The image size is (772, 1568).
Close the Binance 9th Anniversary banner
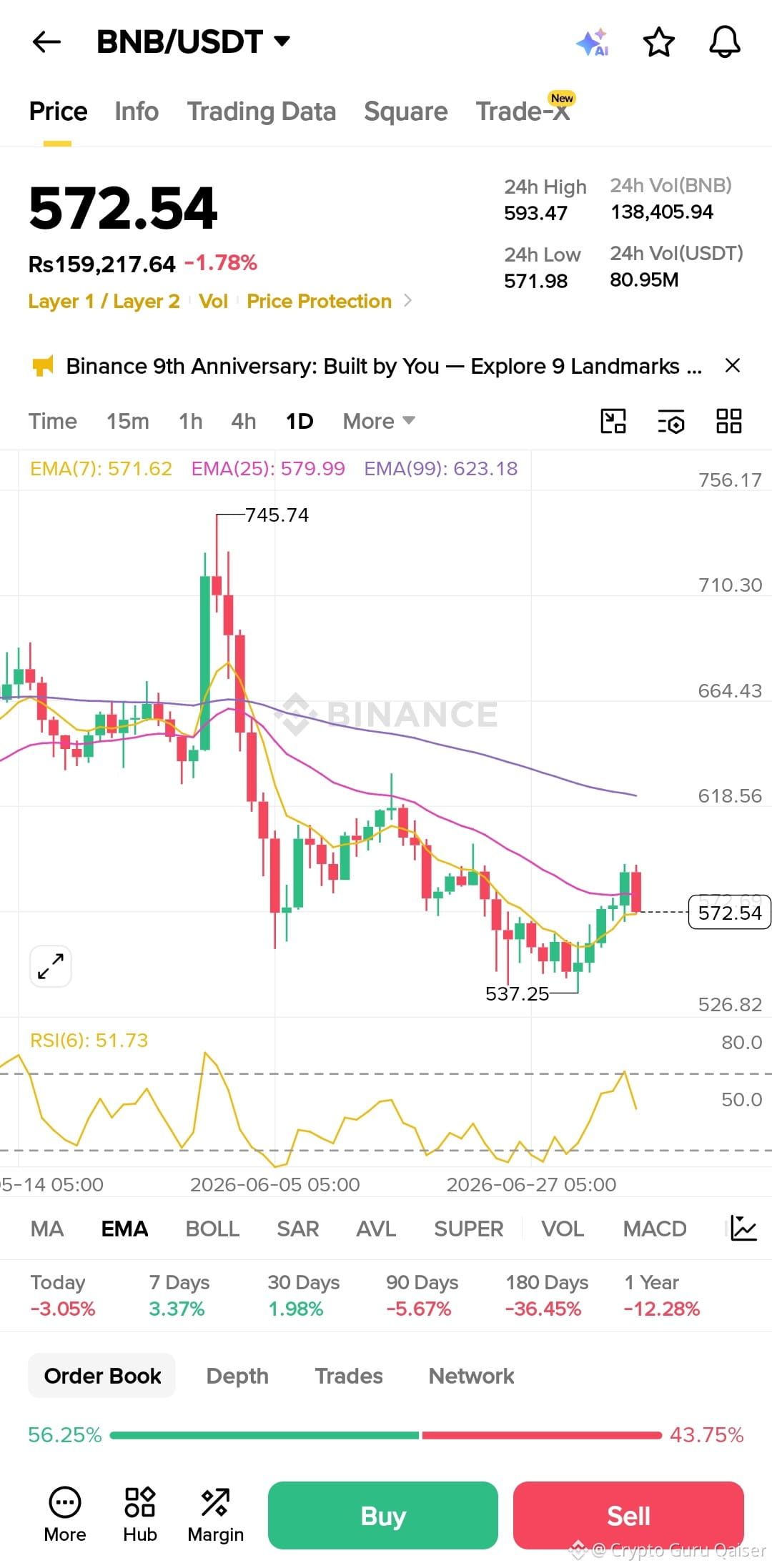tap(732, 366)
